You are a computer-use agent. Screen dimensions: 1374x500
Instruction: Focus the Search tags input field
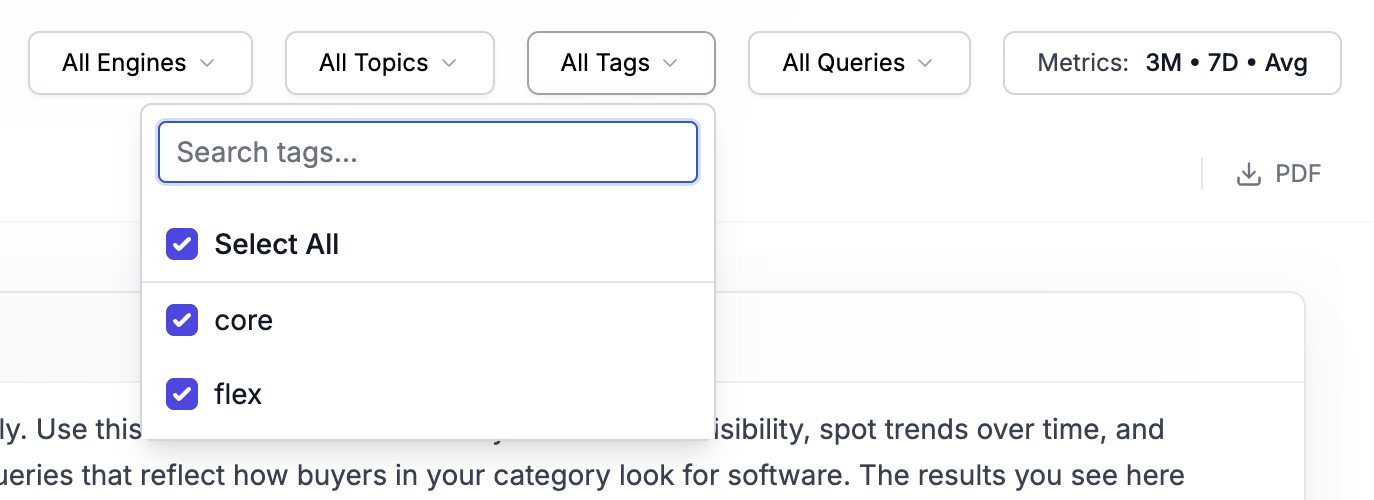coord(428,152)
